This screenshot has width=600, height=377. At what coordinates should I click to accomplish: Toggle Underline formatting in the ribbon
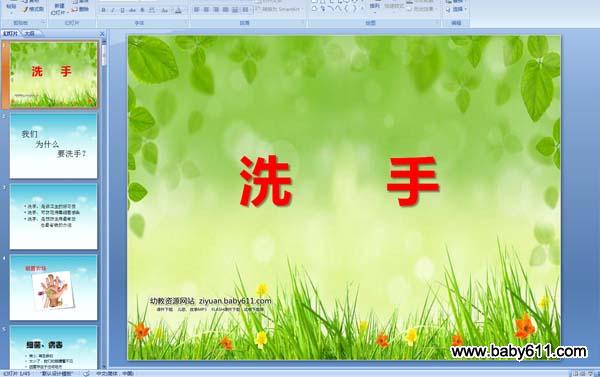coord(122,10)
